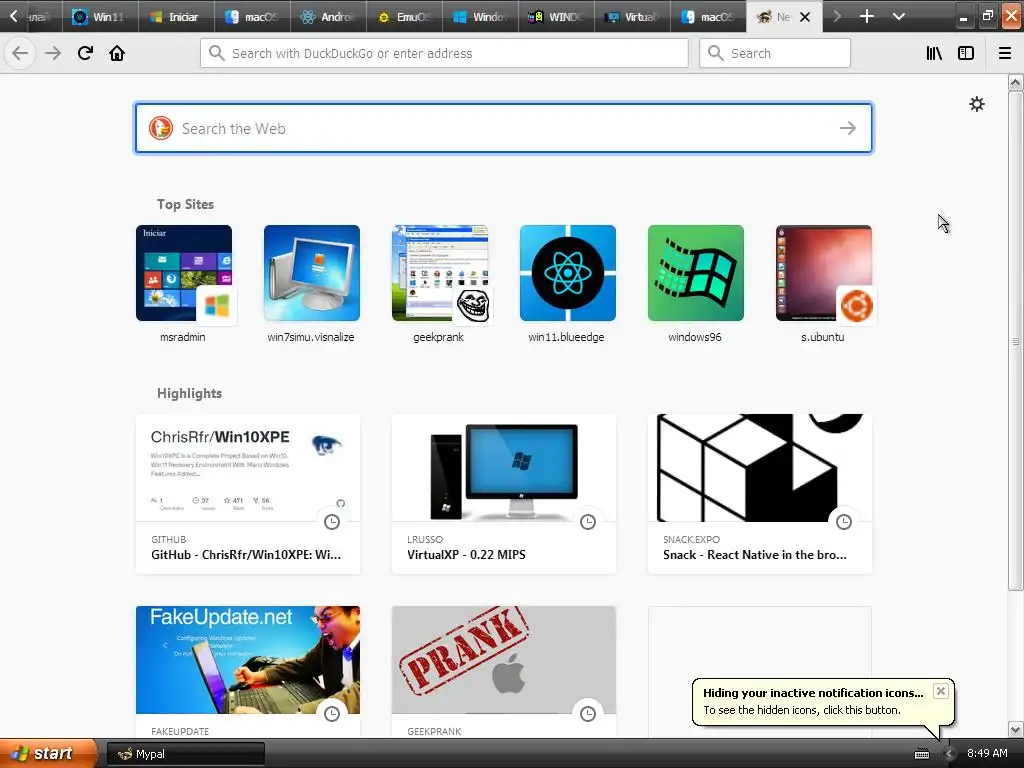Open a new tab with plus
The image size is (1024, 768).
867,16
